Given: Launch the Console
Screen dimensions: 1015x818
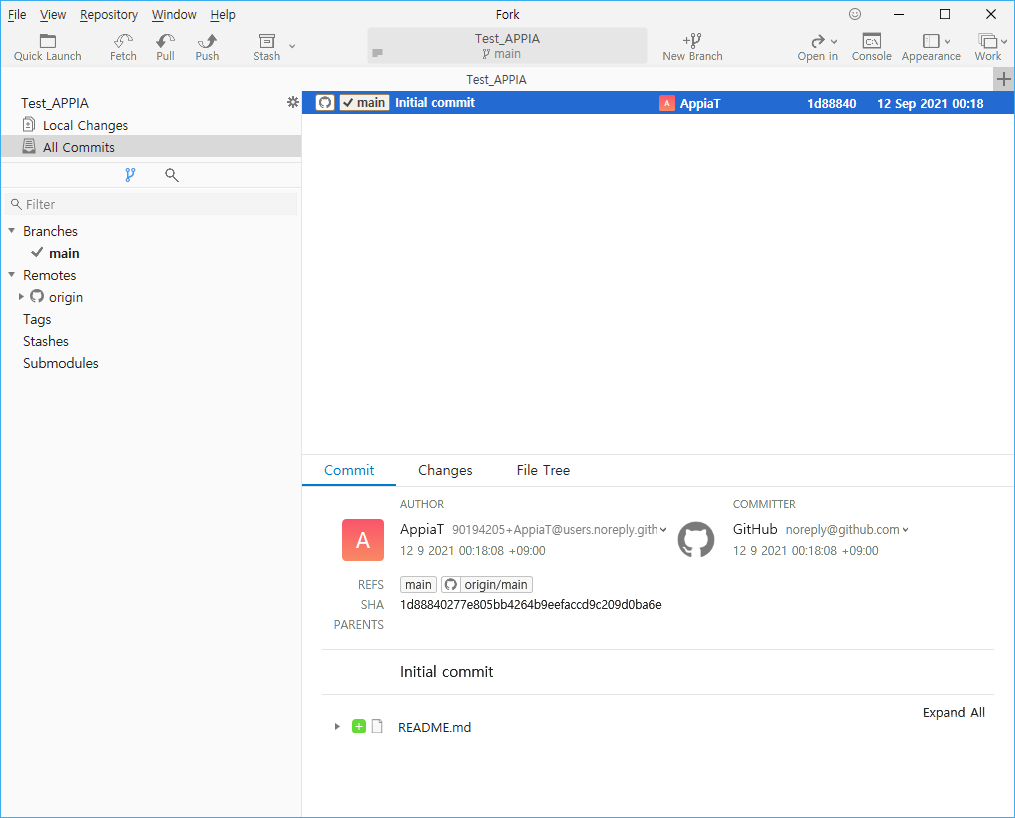Looking at the screenshot, I should point(871,48).
